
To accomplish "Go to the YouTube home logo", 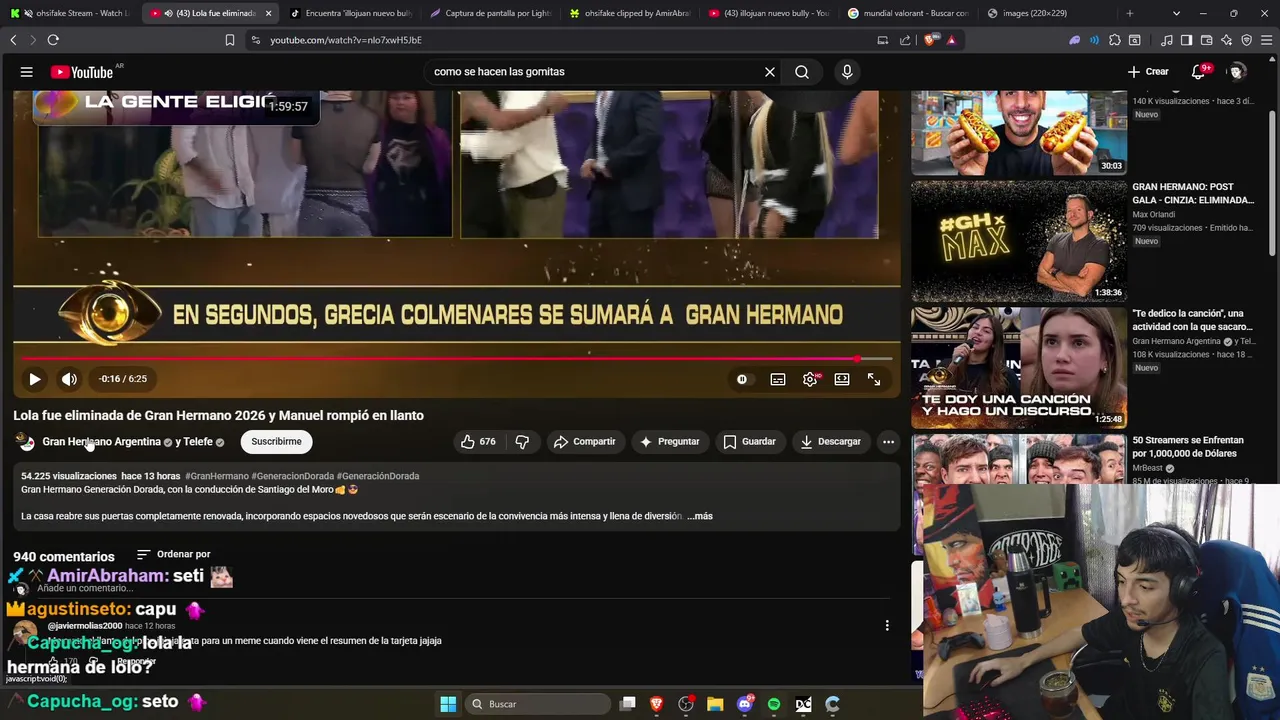I will [x=82, y=72].
